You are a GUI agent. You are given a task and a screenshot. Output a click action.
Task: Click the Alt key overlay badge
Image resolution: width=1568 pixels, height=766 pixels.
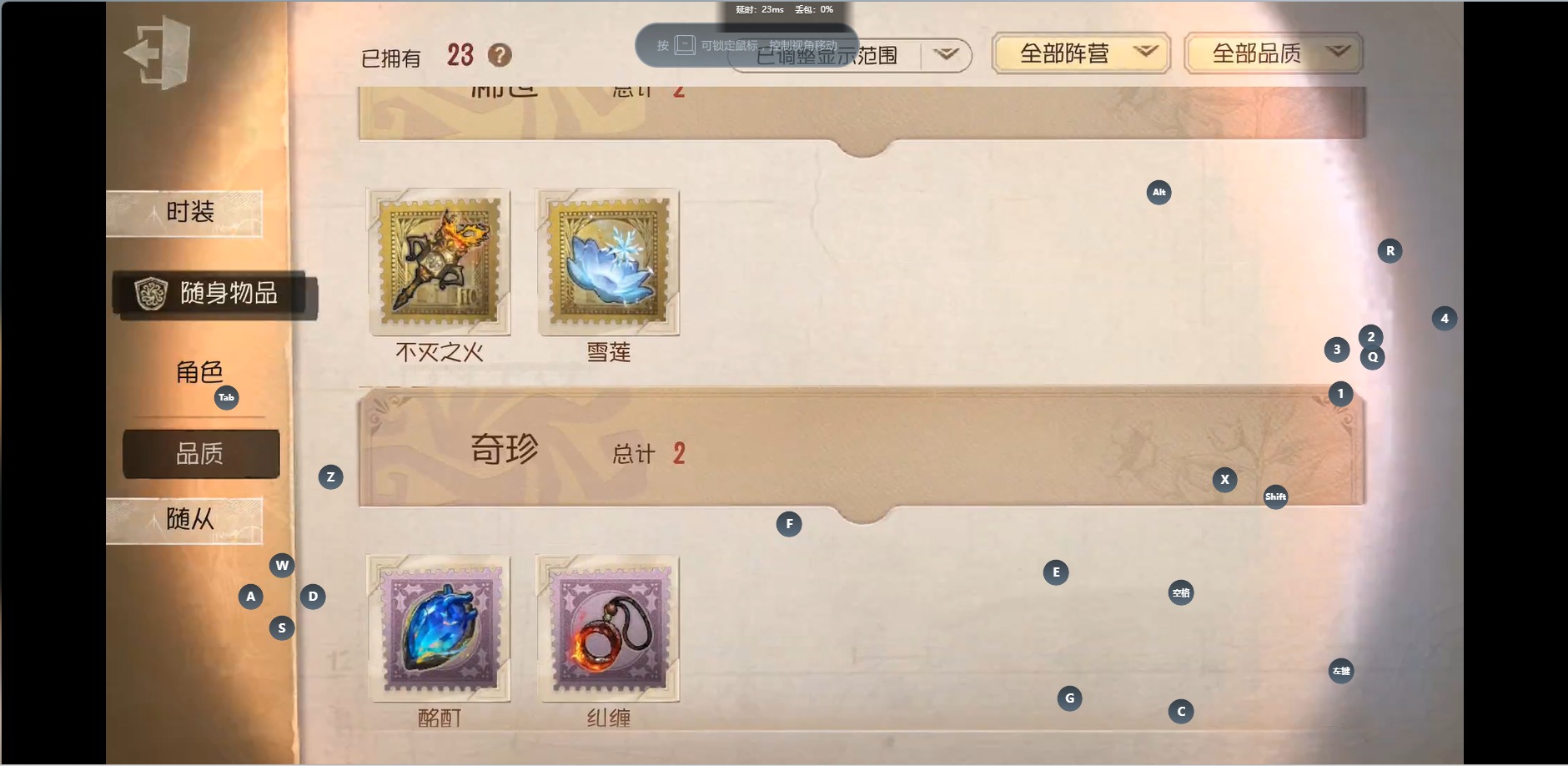1159,192
